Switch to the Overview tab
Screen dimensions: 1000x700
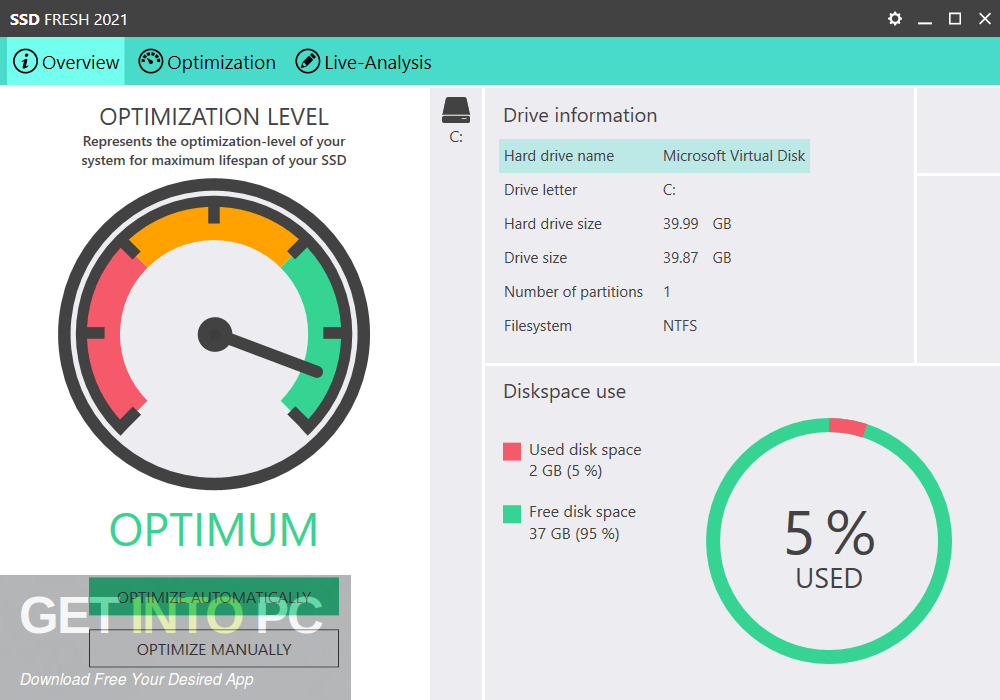pyautogui.click(x=66, y=61)
